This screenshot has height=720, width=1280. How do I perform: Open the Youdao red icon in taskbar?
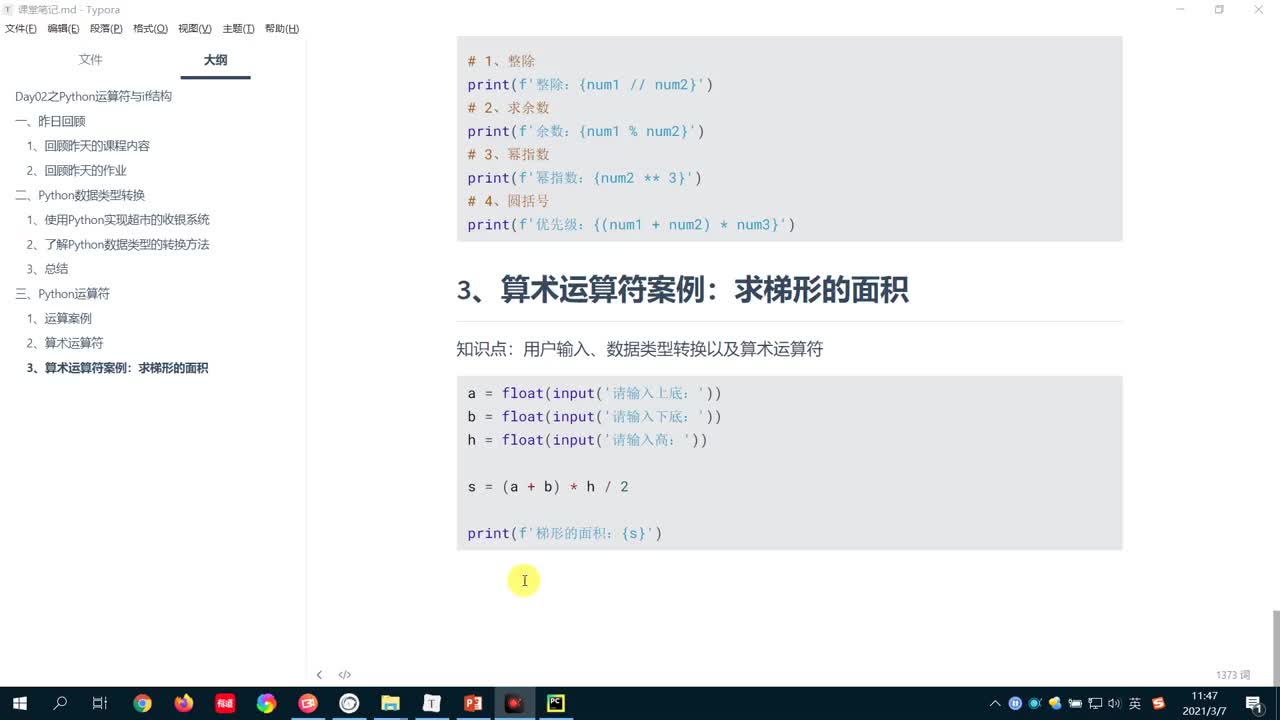225,703
